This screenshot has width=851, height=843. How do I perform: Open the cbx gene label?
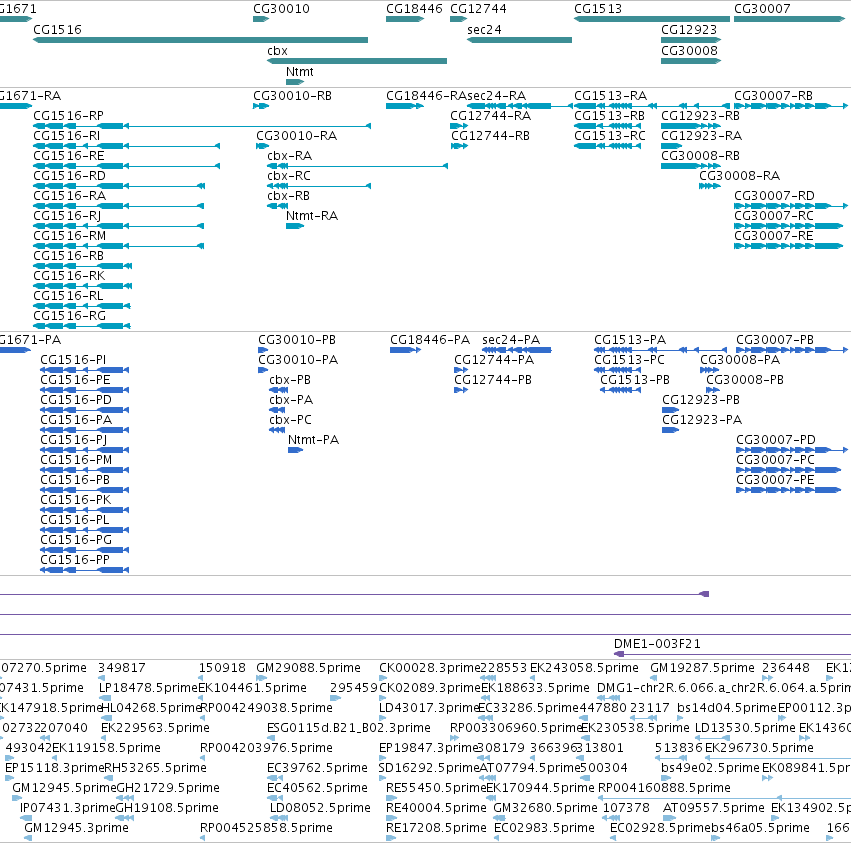pyautogui.click(x=277, y=50)
